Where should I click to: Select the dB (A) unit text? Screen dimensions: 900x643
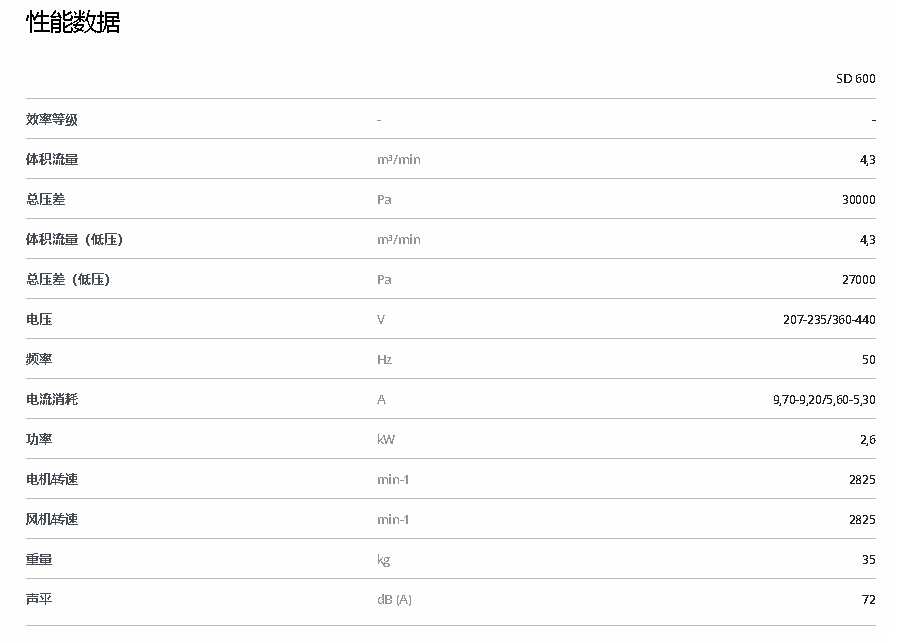coord(394,600)
